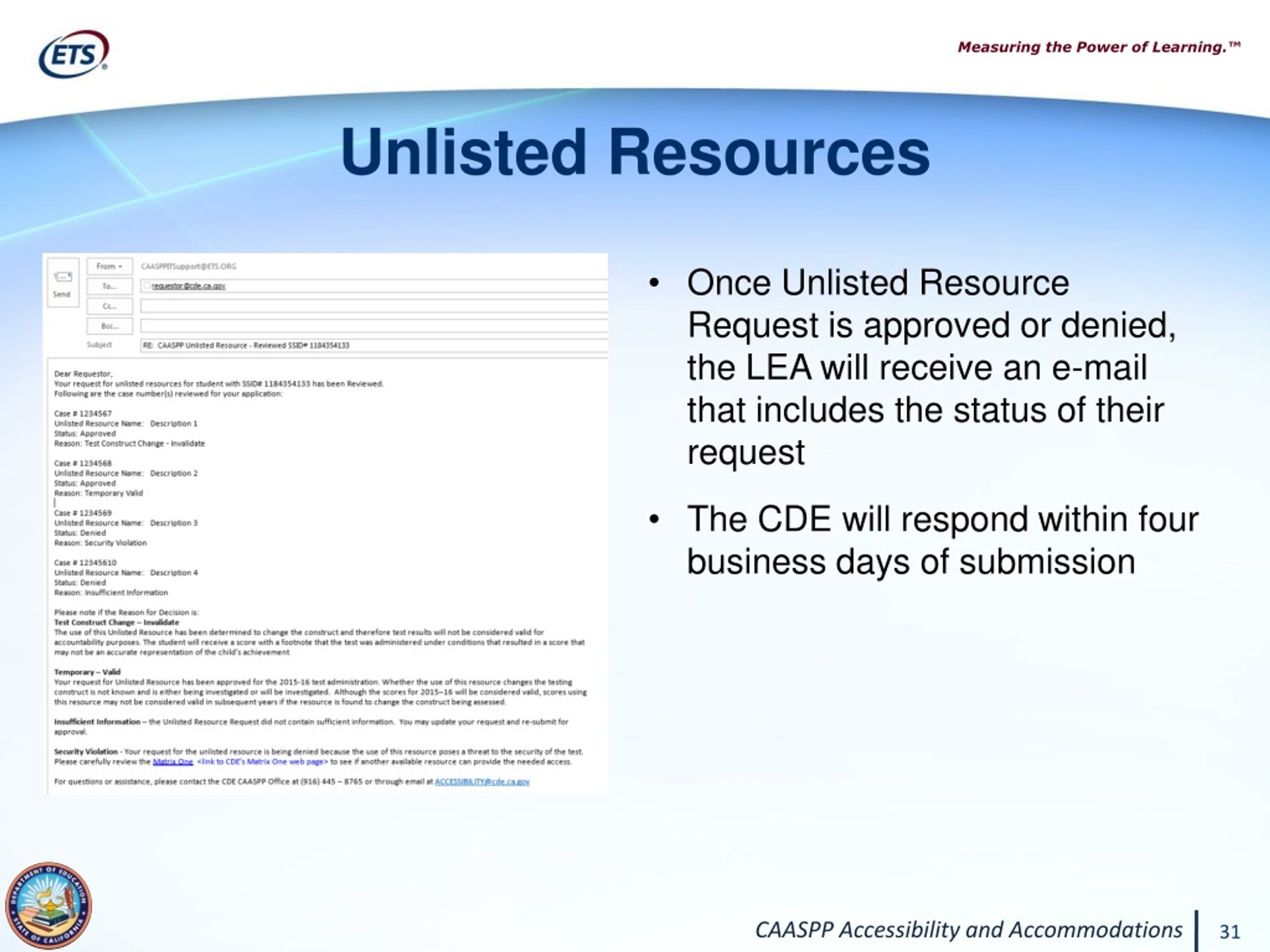
Task: Click the requestor@cde.ca.gov recipient
Action: click(x=189, y=286)
